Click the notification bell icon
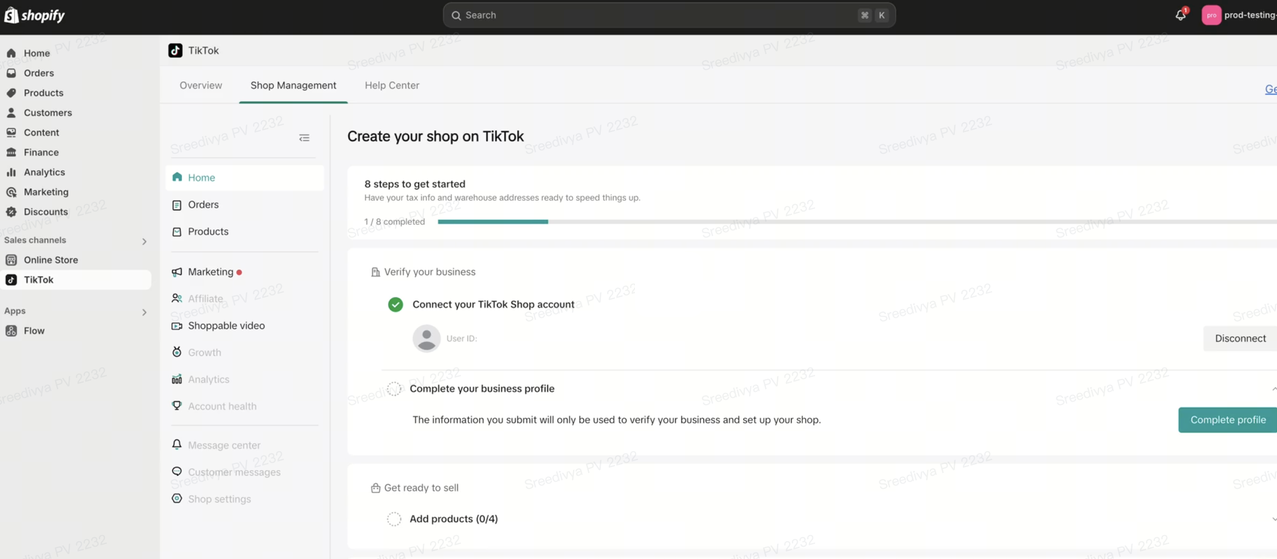Screen dimensions: 1277x559 (1180, 15)
